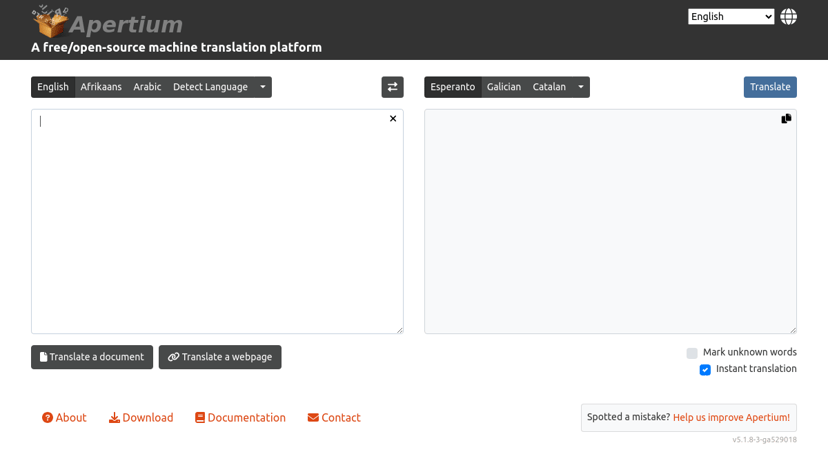Open the About link

click(x=64, y=417)
